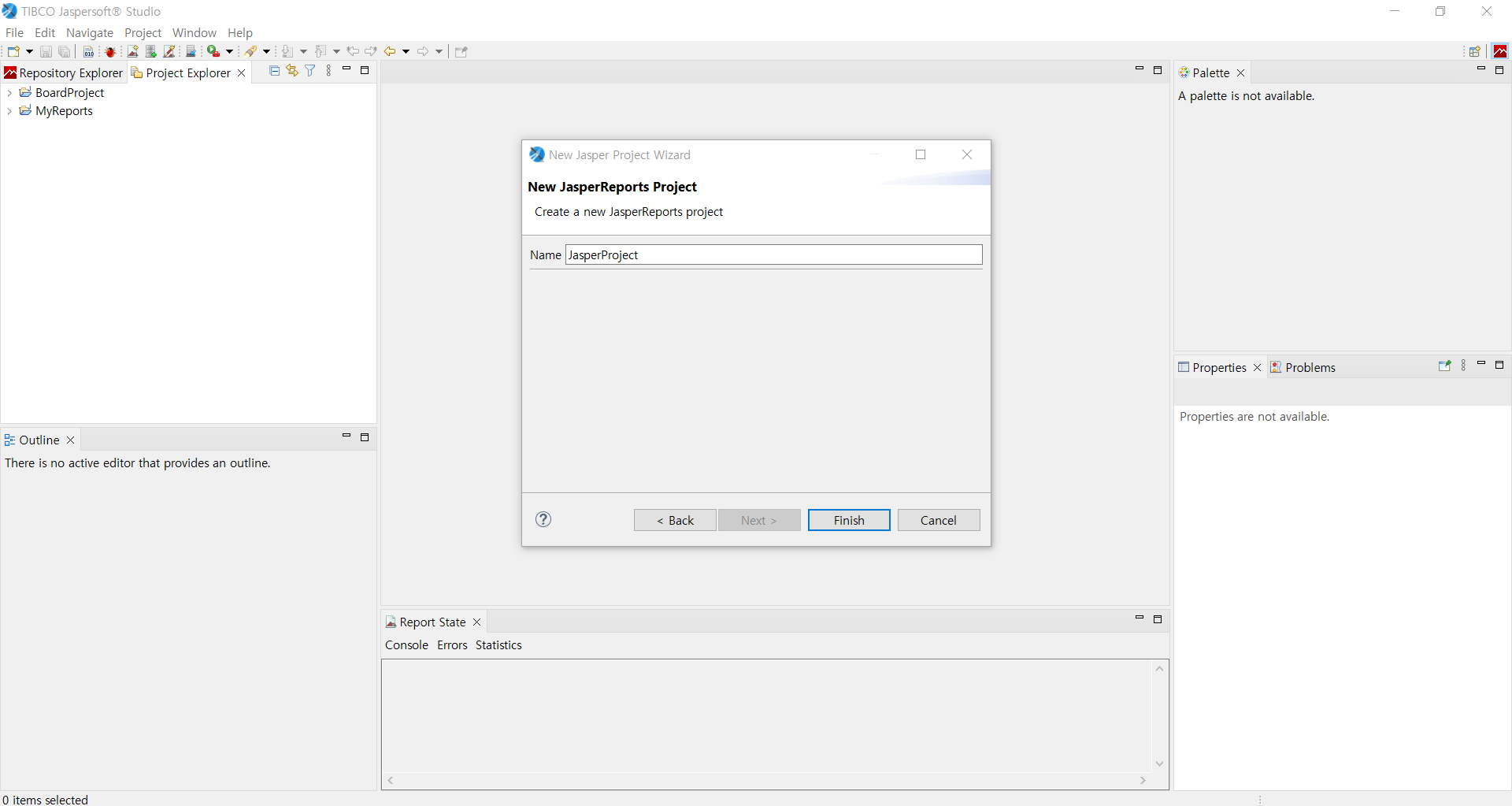
Task: Close the Outline view tab
Action: [x=71, y=440]
